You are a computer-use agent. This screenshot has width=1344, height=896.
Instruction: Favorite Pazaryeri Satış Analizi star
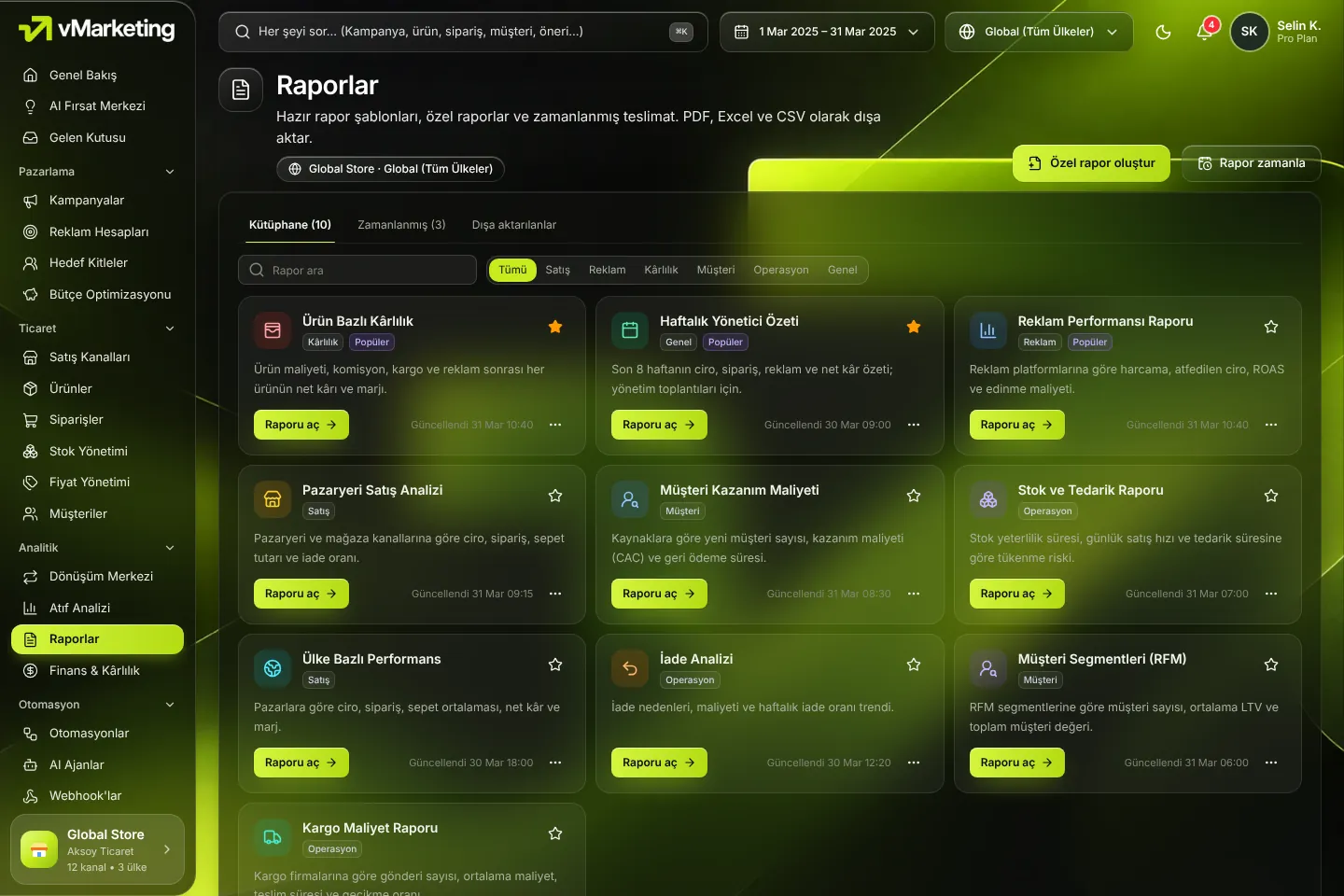point(555,496)
